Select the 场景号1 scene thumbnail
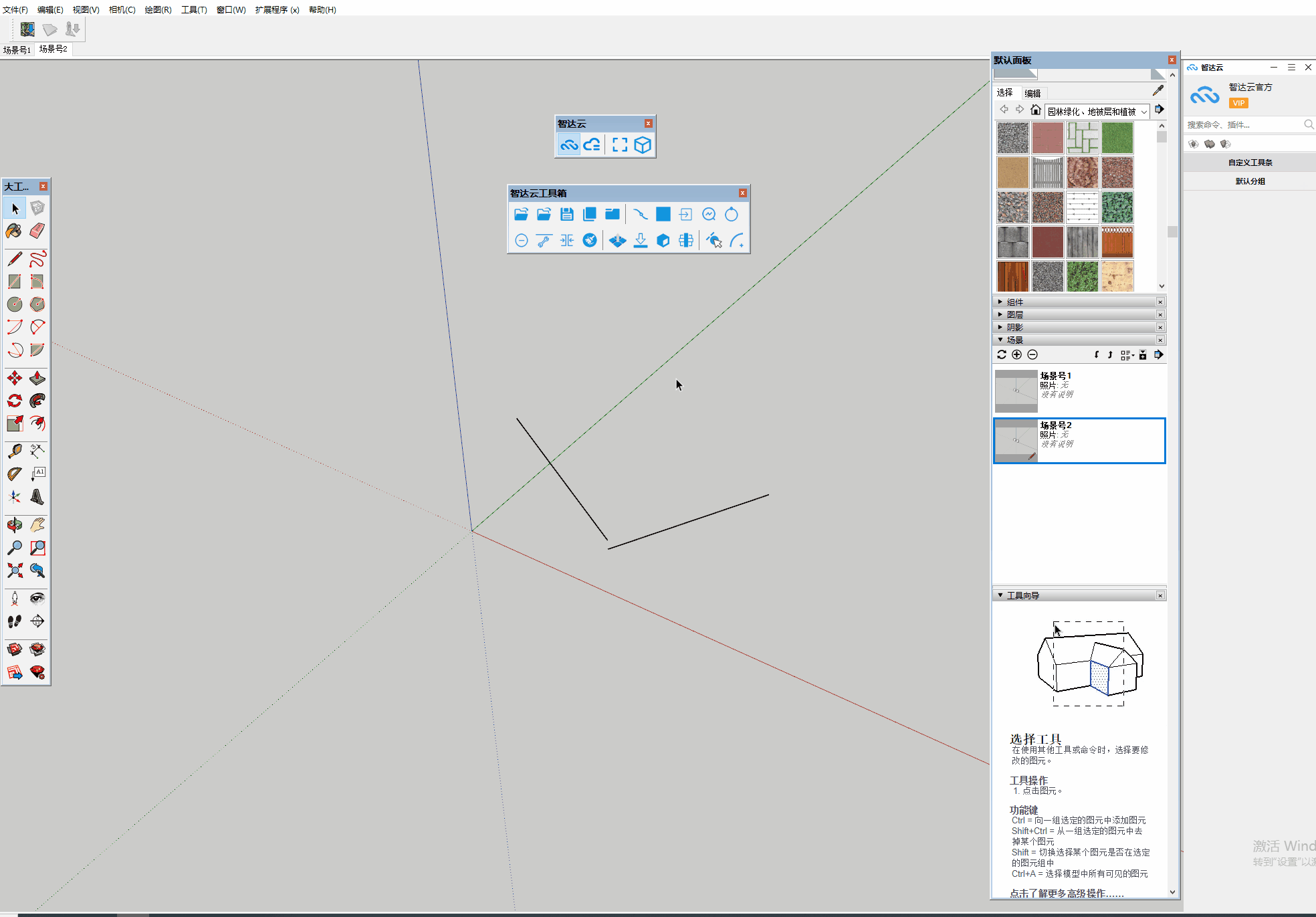The height and width of the screenshot is (917, 1316). tap(1016, 391)
